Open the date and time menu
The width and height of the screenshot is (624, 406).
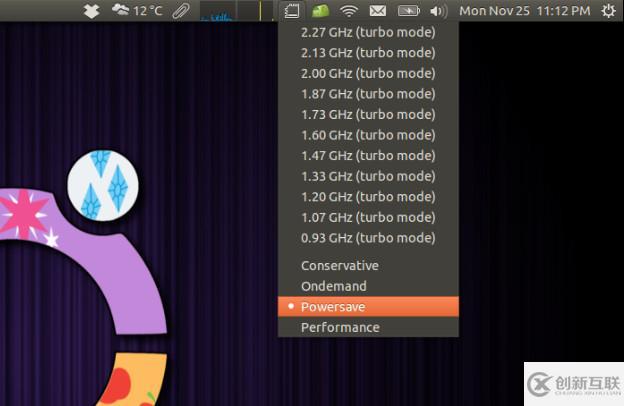525,11
